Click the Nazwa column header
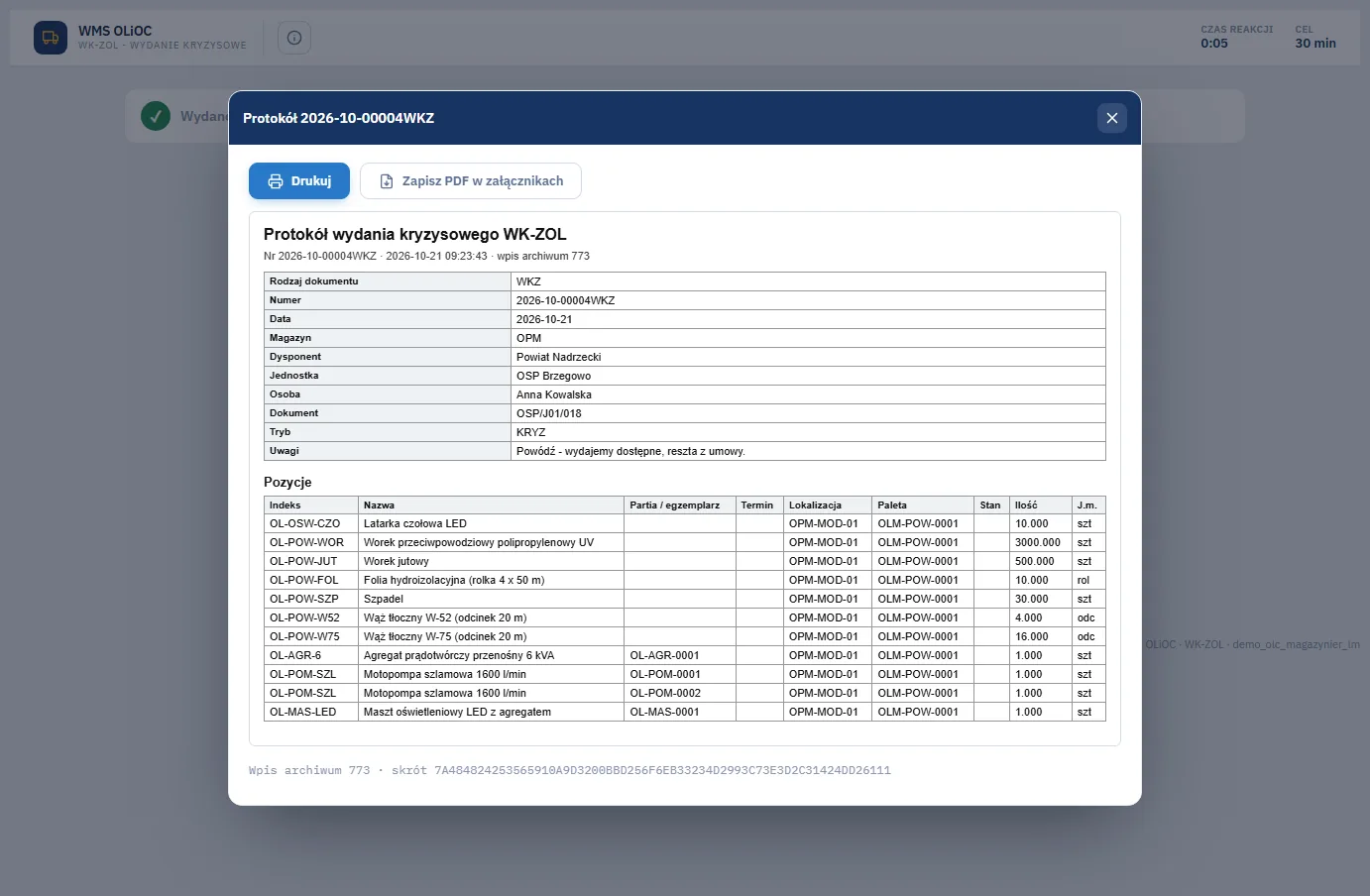 pos(491,505)
